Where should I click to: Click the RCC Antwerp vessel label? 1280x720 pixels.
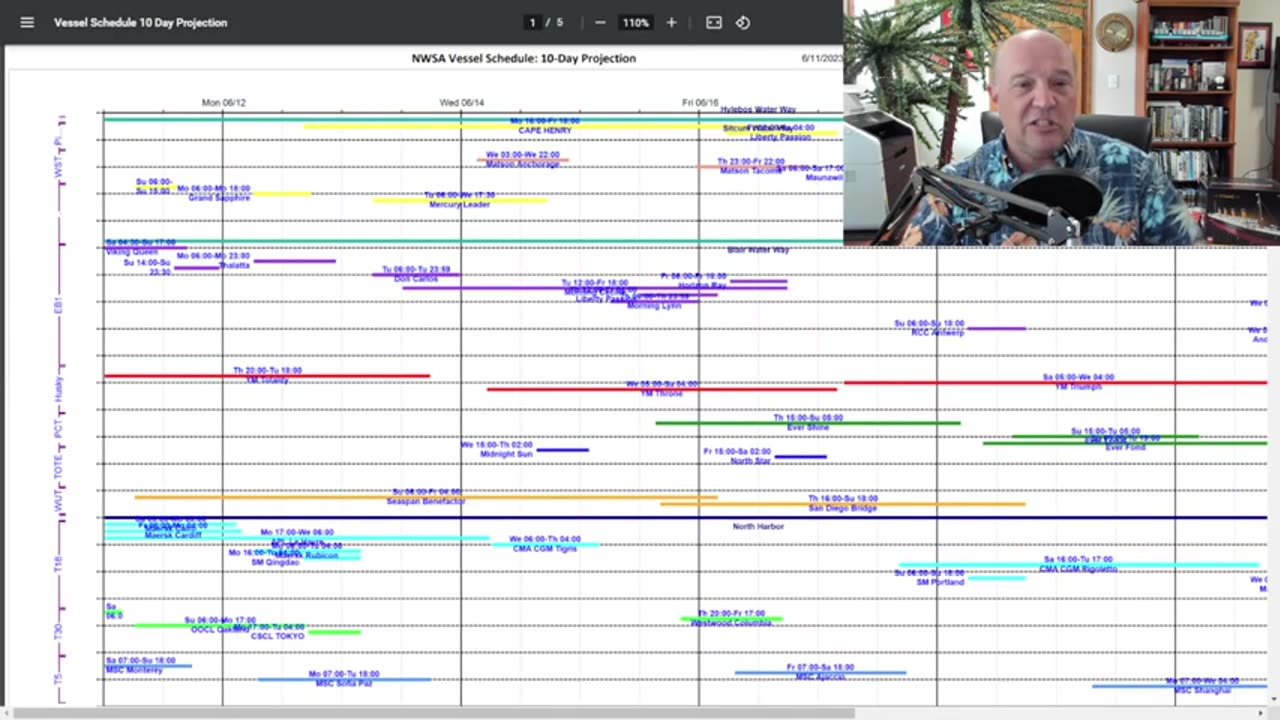pyautogui.click(x=938, y=333)
